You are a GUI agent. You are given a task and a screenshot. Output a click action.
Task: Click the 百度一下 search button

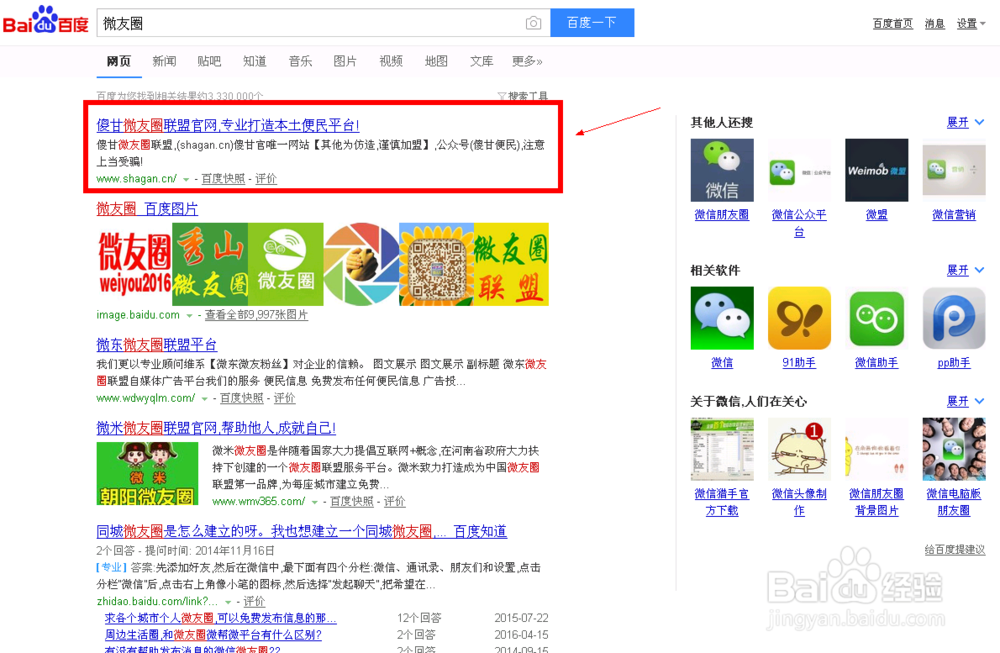[x=592, y=23]
